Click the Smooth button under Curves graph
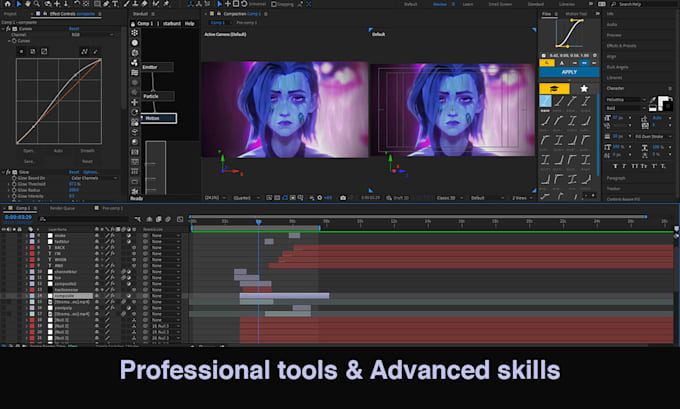Viewport: 680px width, 409px height. pos(87,151)
